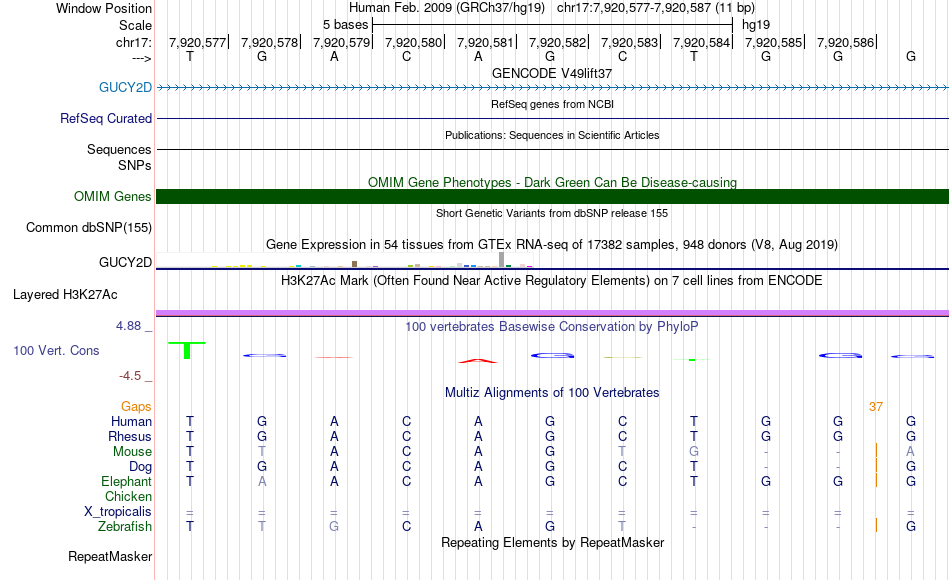Click the Common dbSNP(155) track label
This screenshot has height=580, width=950.
click(88, 227)
